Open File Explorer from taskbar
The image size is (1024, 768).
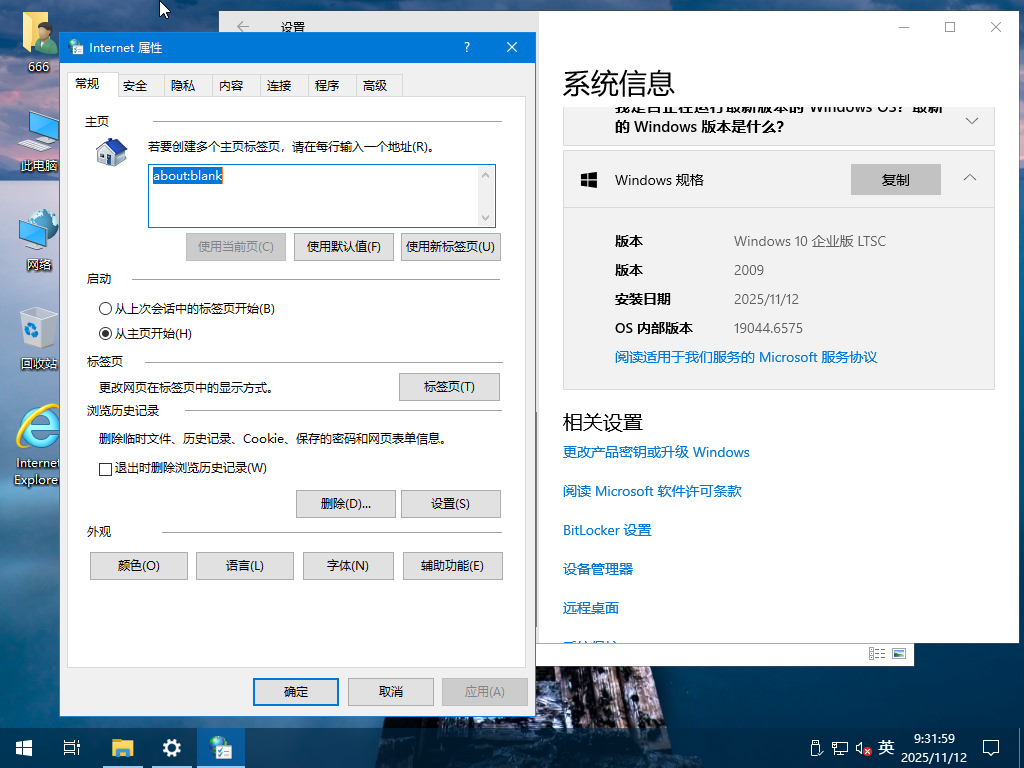coord(122,747)
